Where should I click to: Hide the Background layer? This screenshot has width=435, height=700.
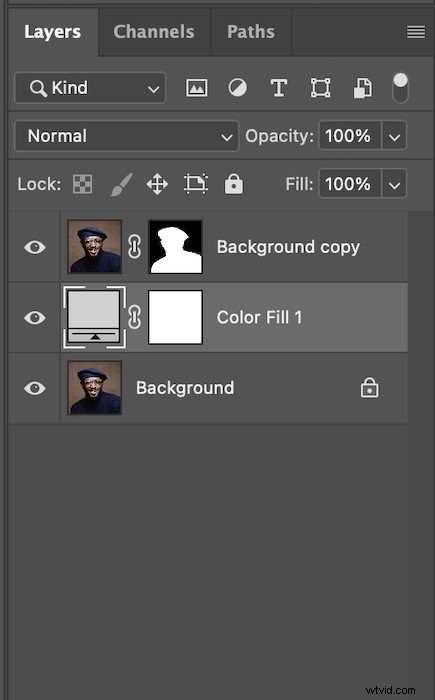tap(35, 388)
